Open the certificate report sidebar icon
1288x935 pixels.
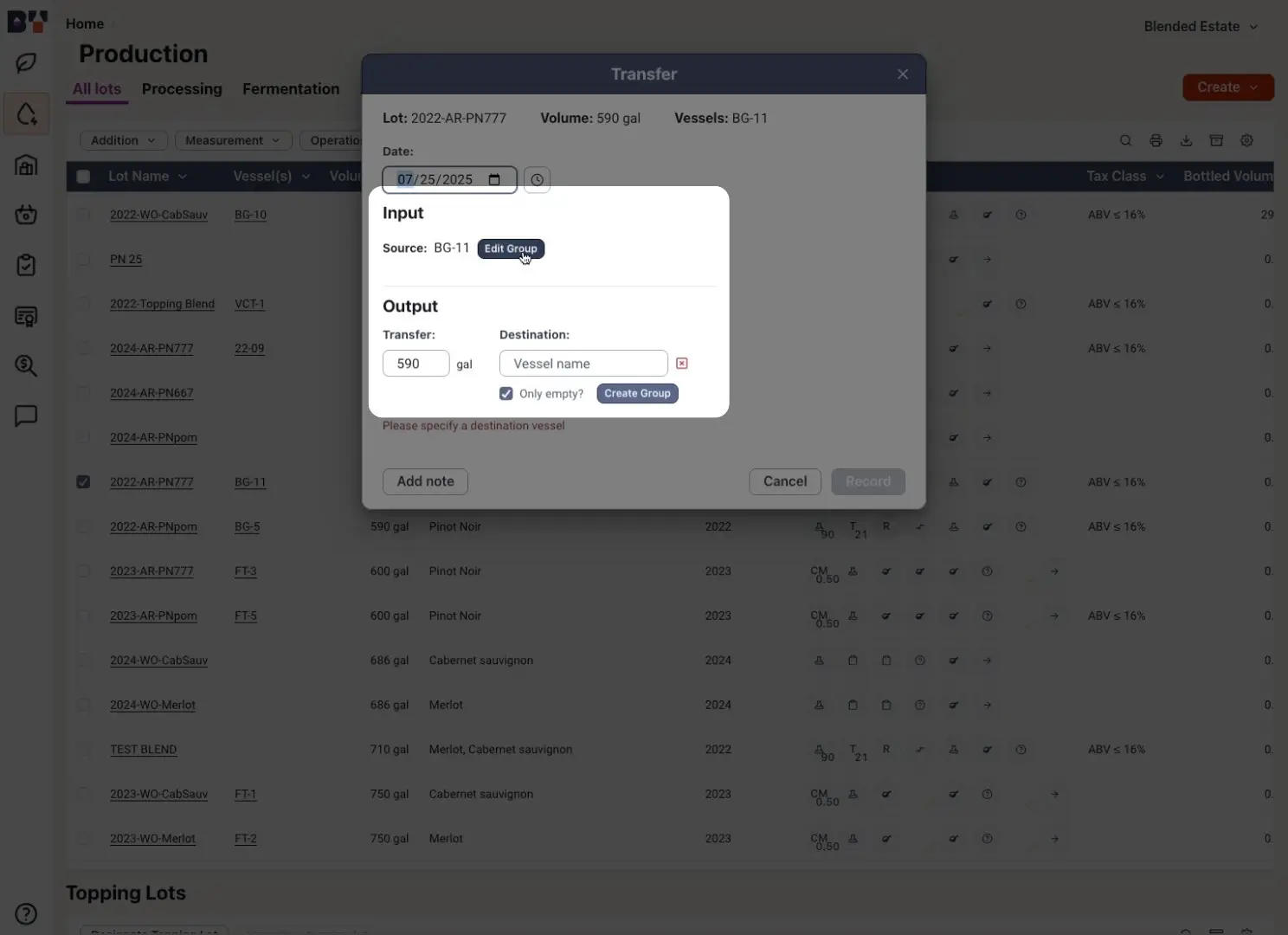point(26,316)
